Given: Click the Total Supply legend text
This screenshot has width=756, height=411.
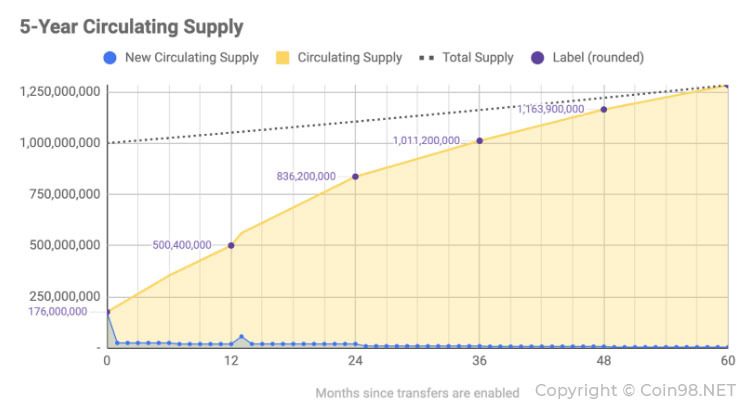Looking at the screenshot, I should point(478,57).
